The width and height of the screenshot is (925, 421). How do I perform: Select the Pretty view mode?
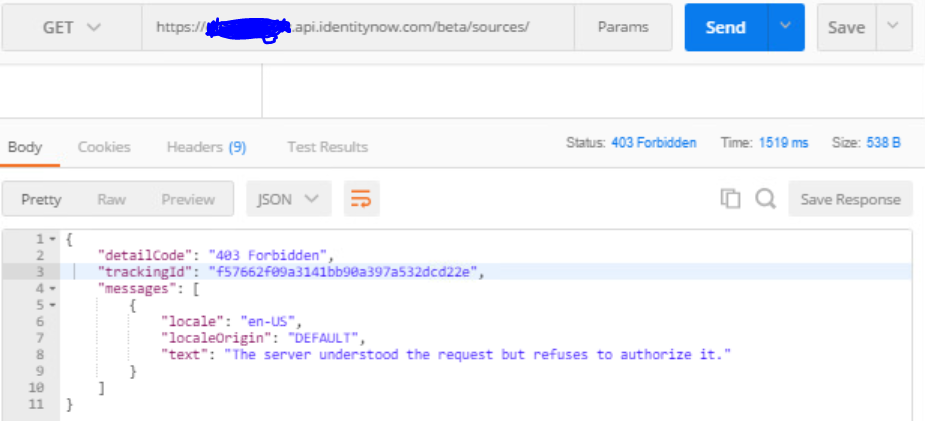click(x=41, y=199)
